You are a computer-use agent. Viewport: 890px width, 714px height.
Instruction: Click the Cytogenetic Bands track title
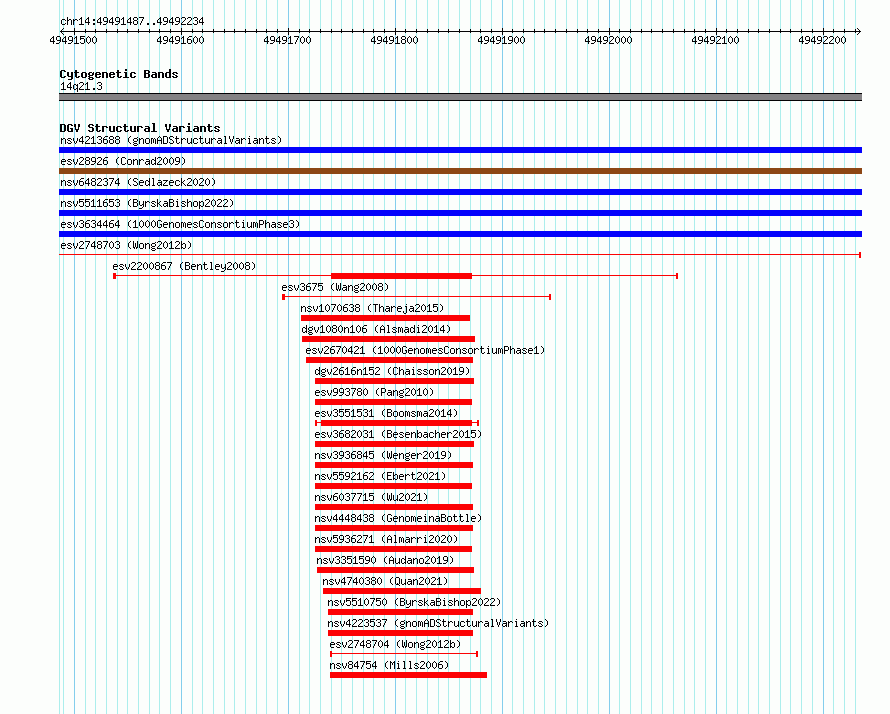click(119, 74)
